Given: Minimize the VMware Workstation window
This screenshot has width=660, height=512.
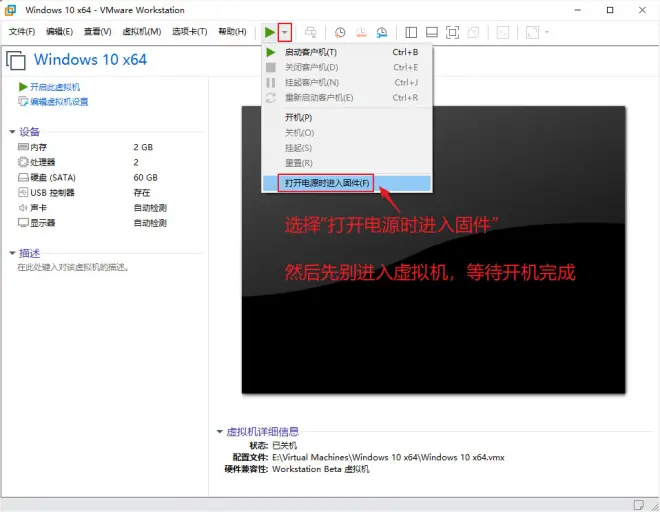Looking at the screenshot, I should click(x=578, y=10).
